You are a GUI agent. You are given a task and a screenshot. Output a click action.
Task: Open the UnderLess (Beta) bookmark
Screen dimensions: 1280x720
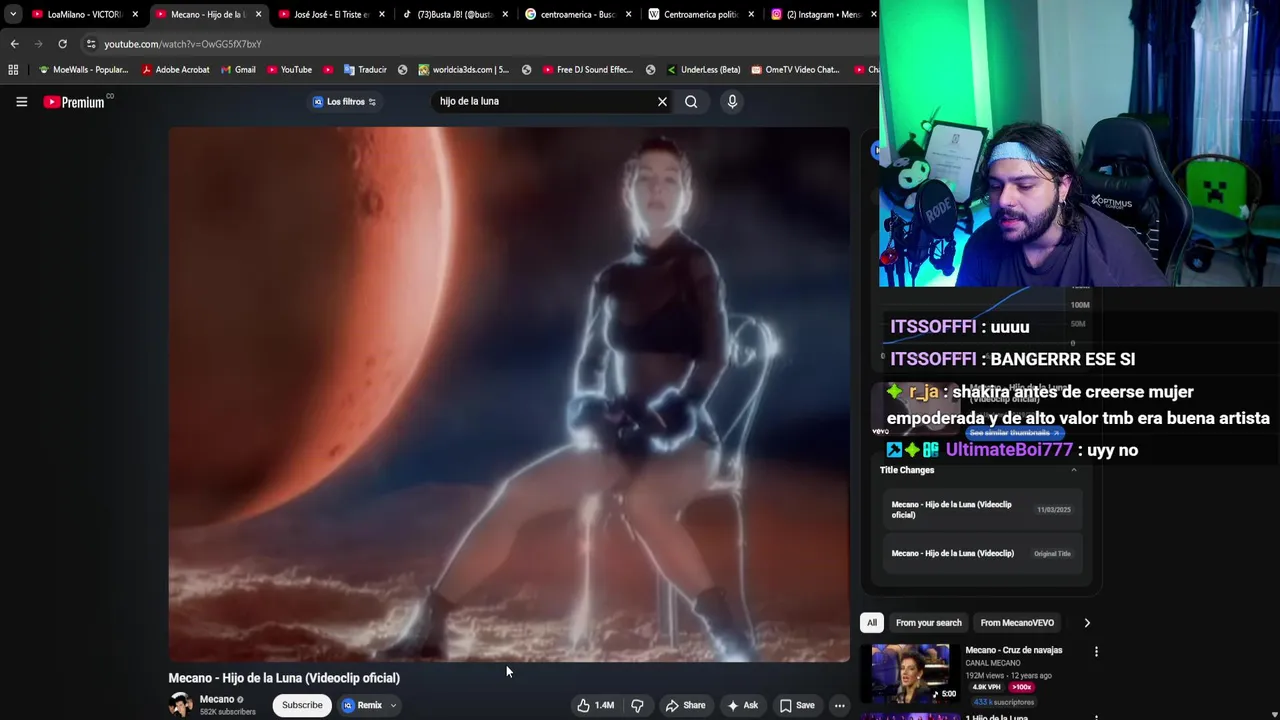click(x=703, y=70)
